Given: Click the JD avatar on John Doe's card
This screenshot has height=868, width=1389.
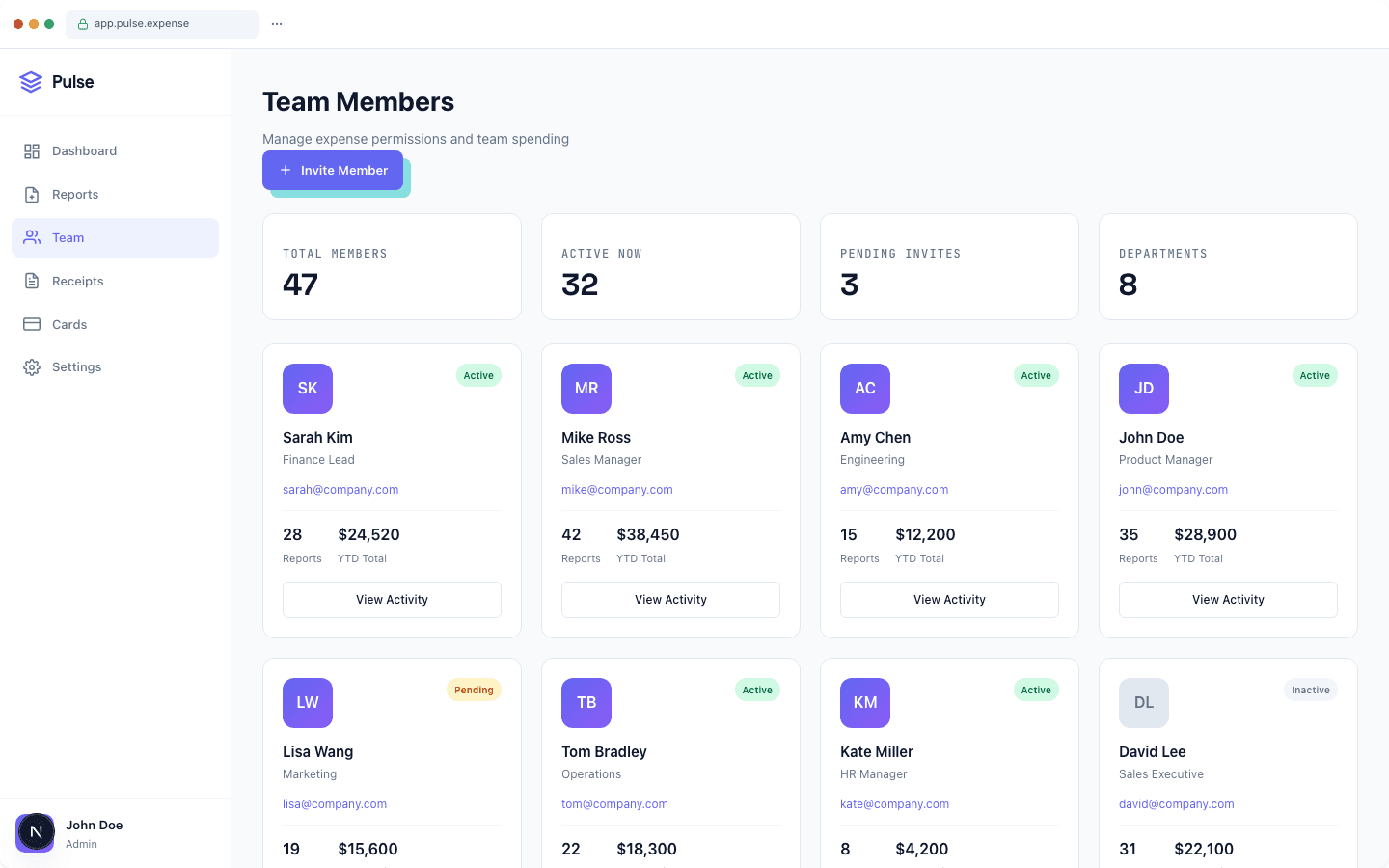Looking at the screenshot, I should coord(1144,389).
